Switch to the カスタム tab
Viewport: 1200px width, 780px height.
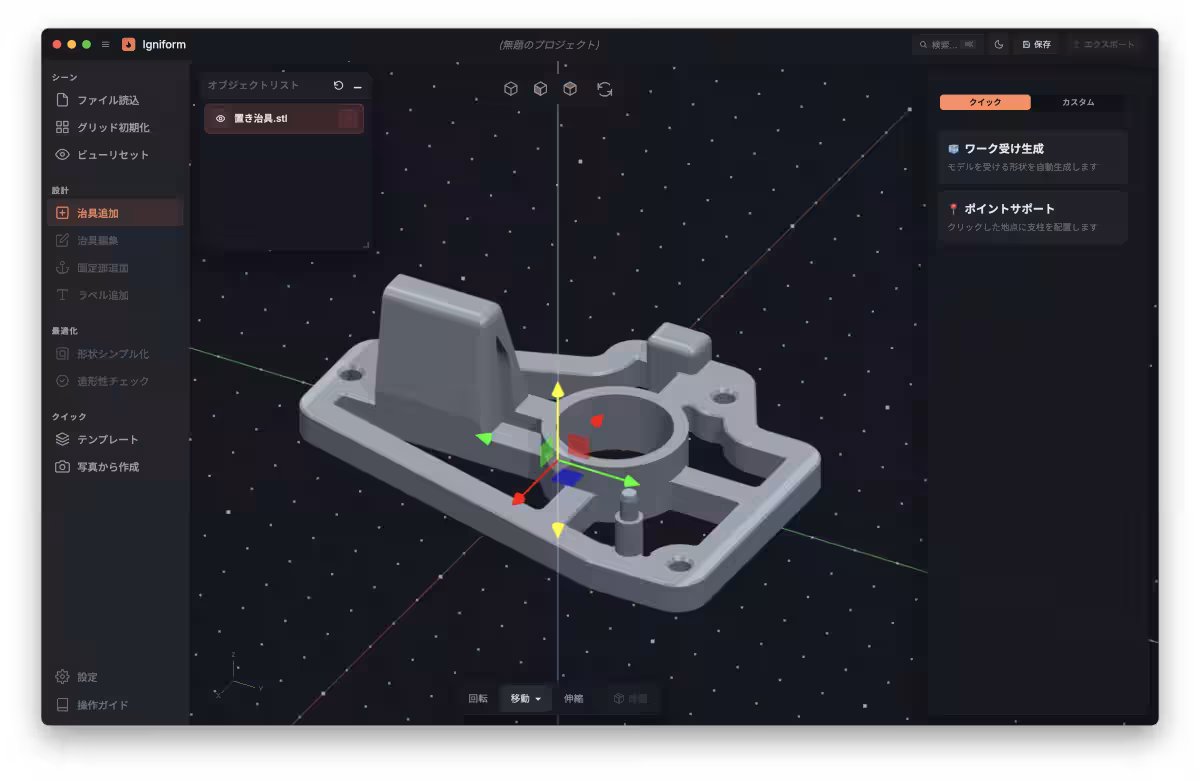[x=1078, y=102]
